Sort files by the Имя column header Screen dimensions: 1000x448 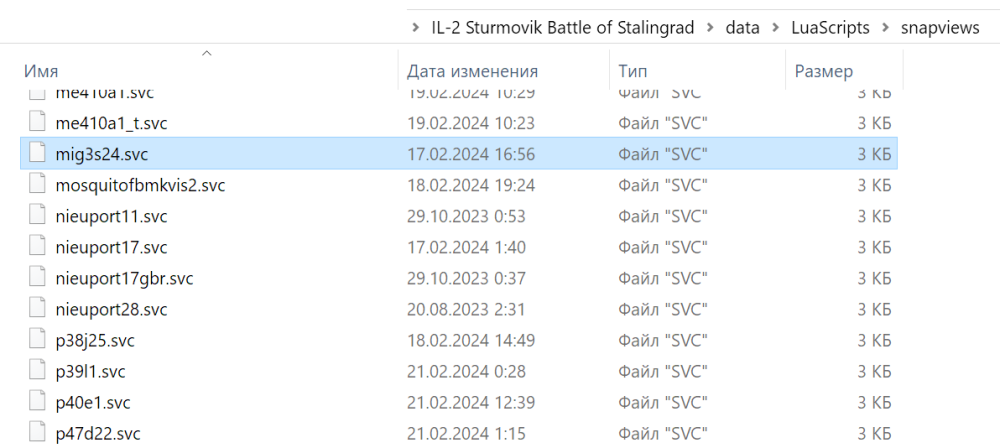[x=41, y=71]
